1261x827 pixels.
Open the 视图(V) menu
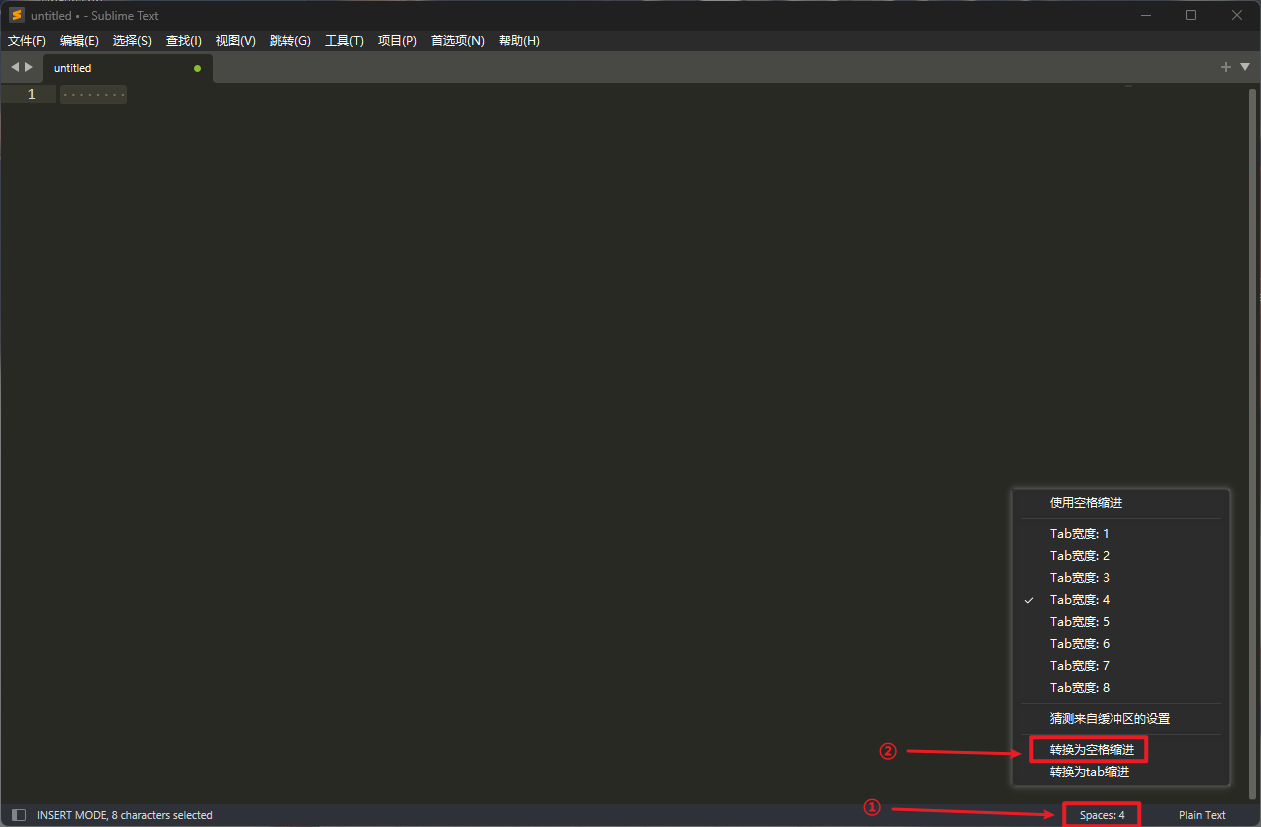point(236,41)
